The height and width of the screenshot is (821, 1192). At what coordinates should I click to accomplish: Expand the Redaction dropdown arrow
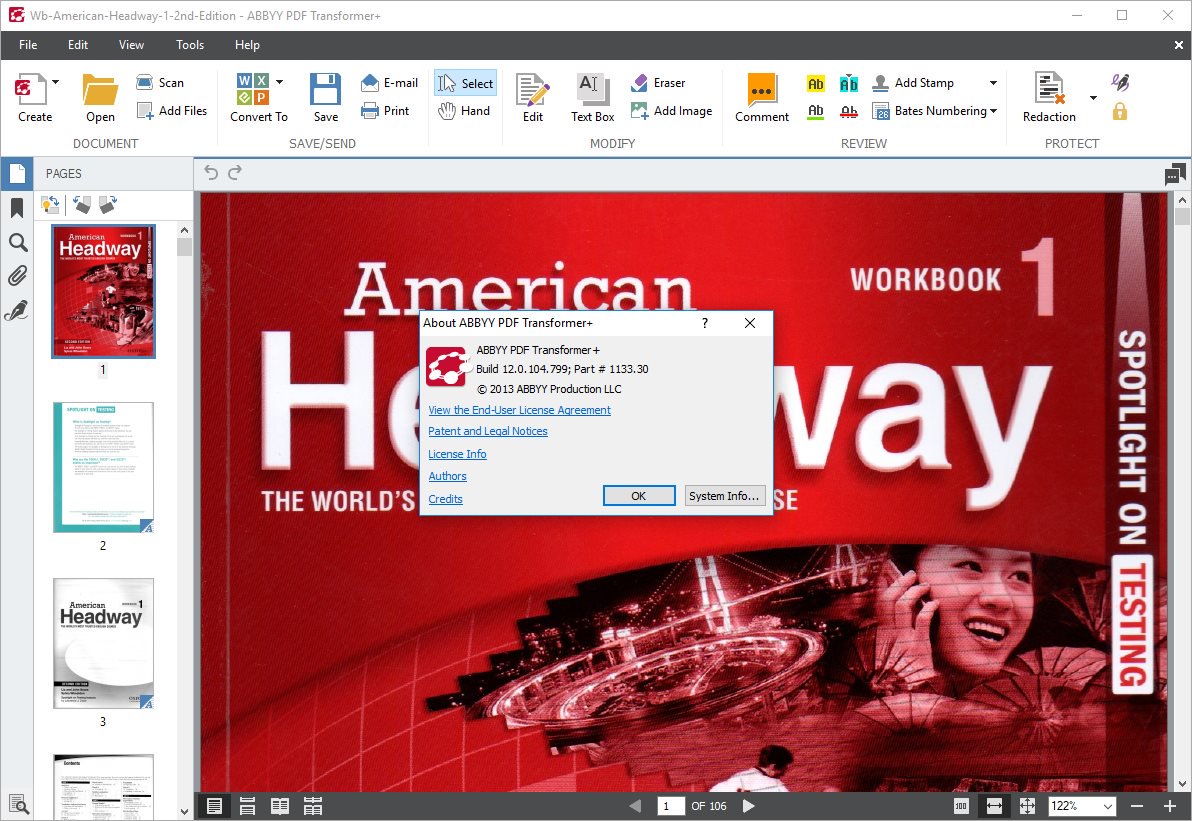[1093, 97]
